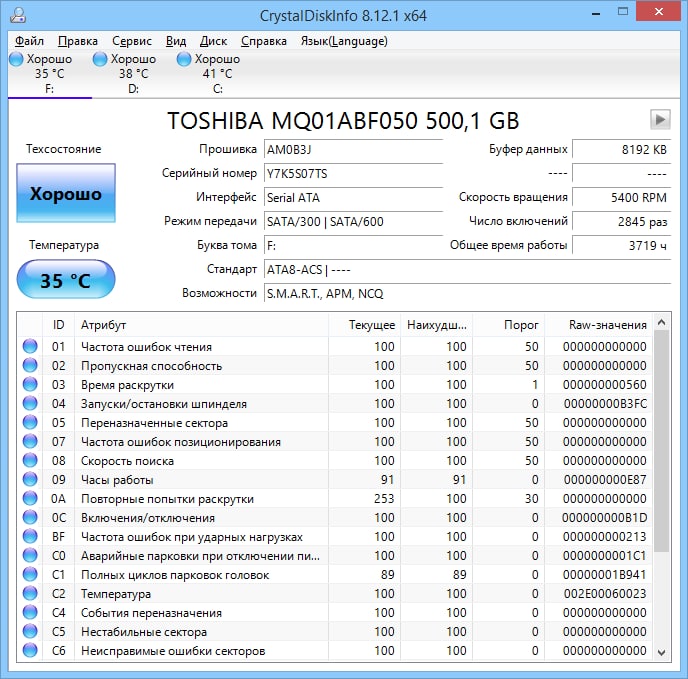Image resolution: width=688 pixels, height=679 pixels.
Task: Select row Неисправимые ошибки секторов
Action: [335, 650]
